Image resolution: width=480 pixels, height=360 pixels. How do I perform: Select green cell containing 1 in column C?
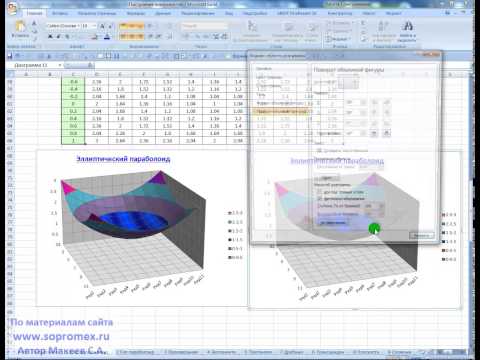pos(73,141)
